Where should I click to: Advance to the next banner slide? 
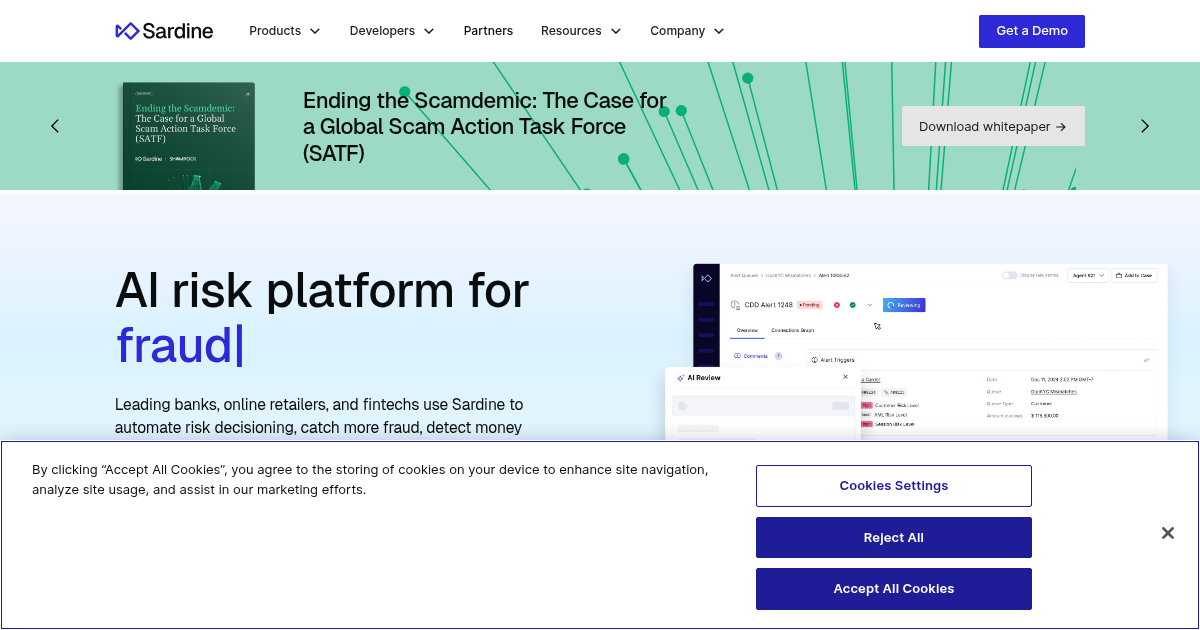click(x=1145, y=126)
